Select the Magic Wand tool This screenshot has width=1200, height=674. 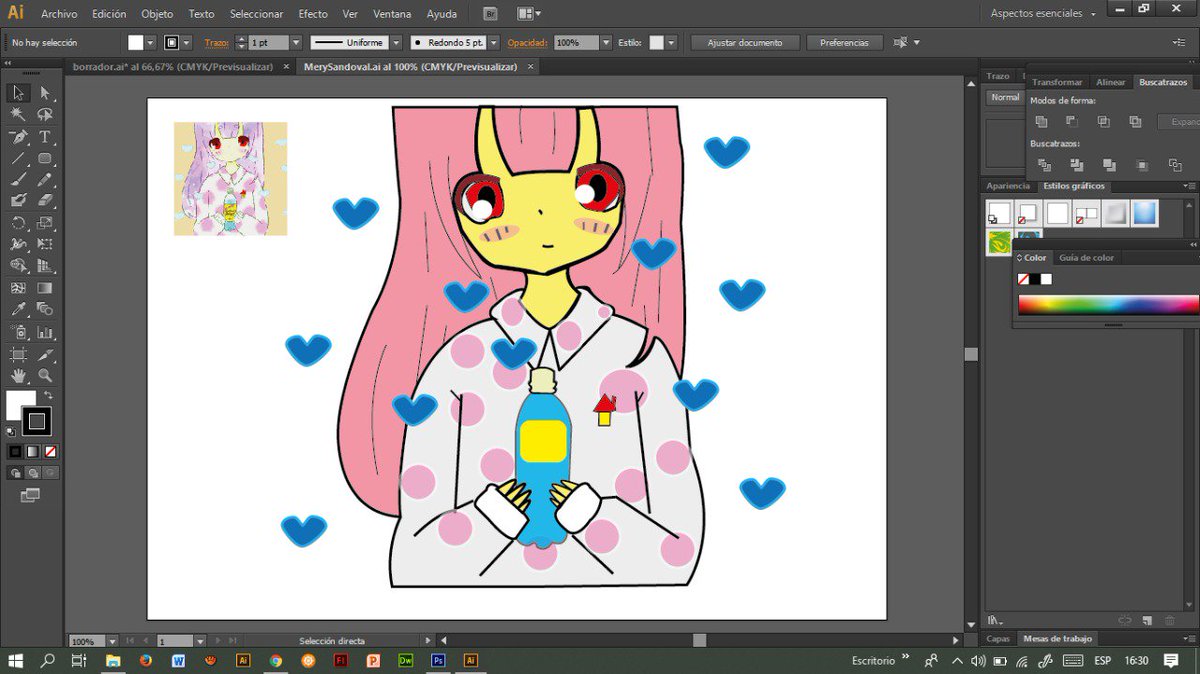(18, 114)
